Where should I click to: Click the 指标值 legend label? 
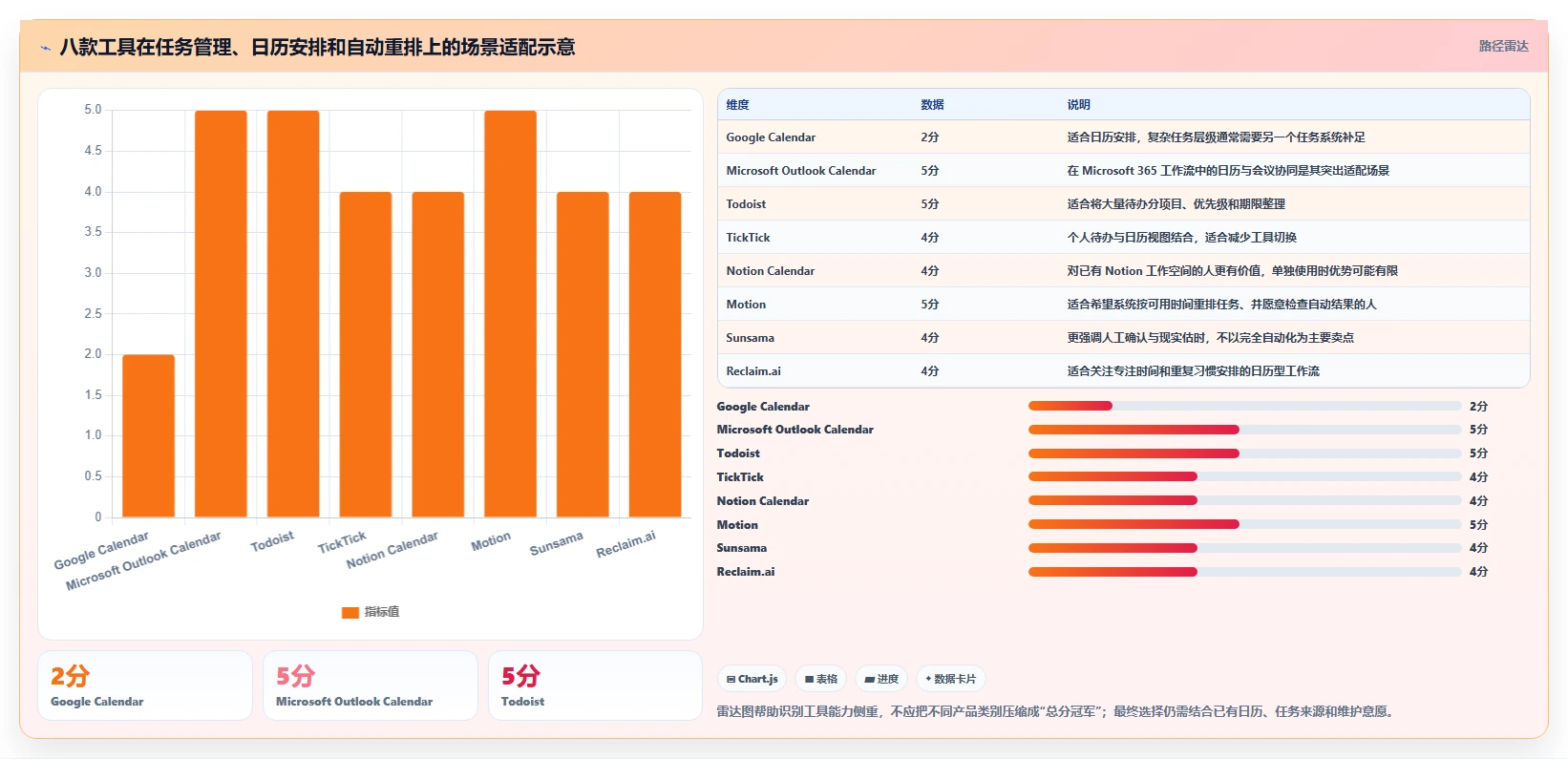point(382,612)
